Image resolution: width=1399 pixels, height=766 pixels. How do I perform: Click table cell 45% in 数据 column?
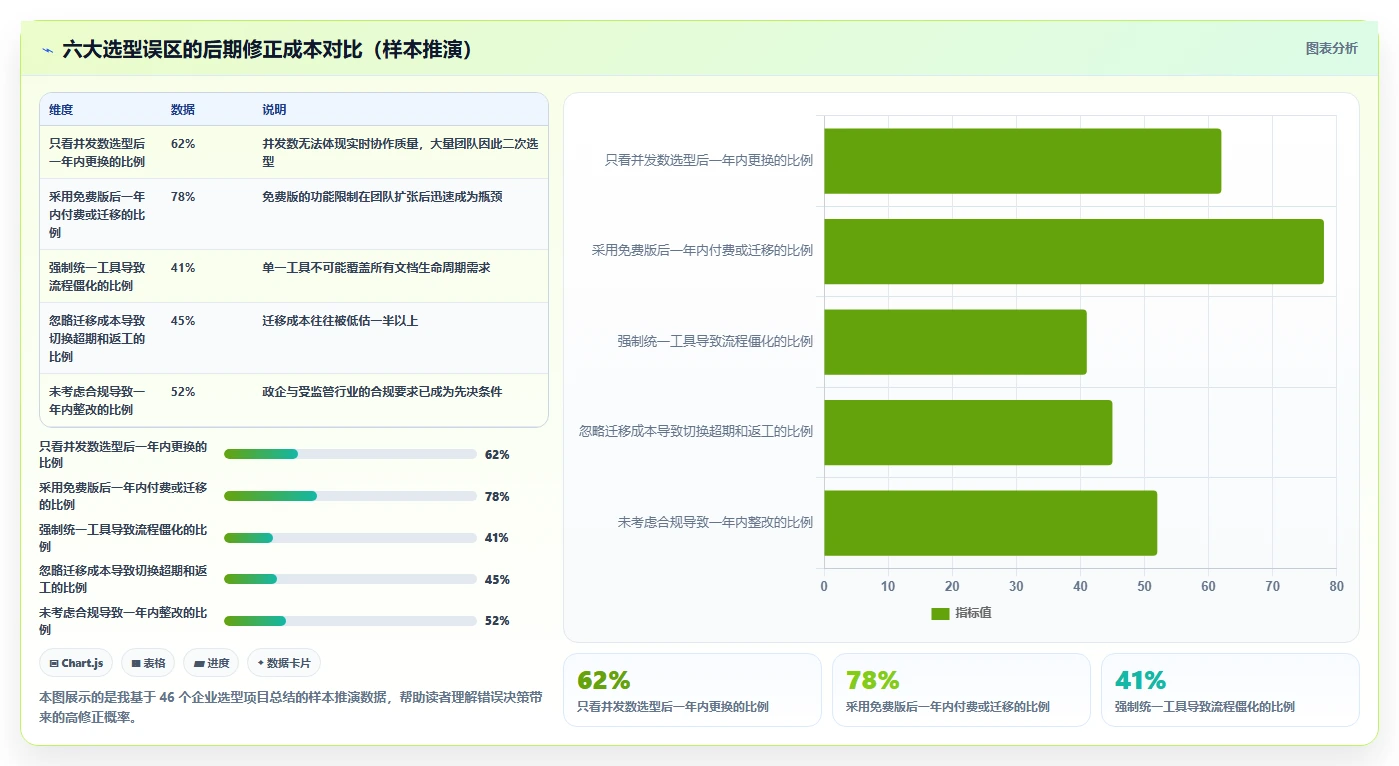click(x=183, y=321)
